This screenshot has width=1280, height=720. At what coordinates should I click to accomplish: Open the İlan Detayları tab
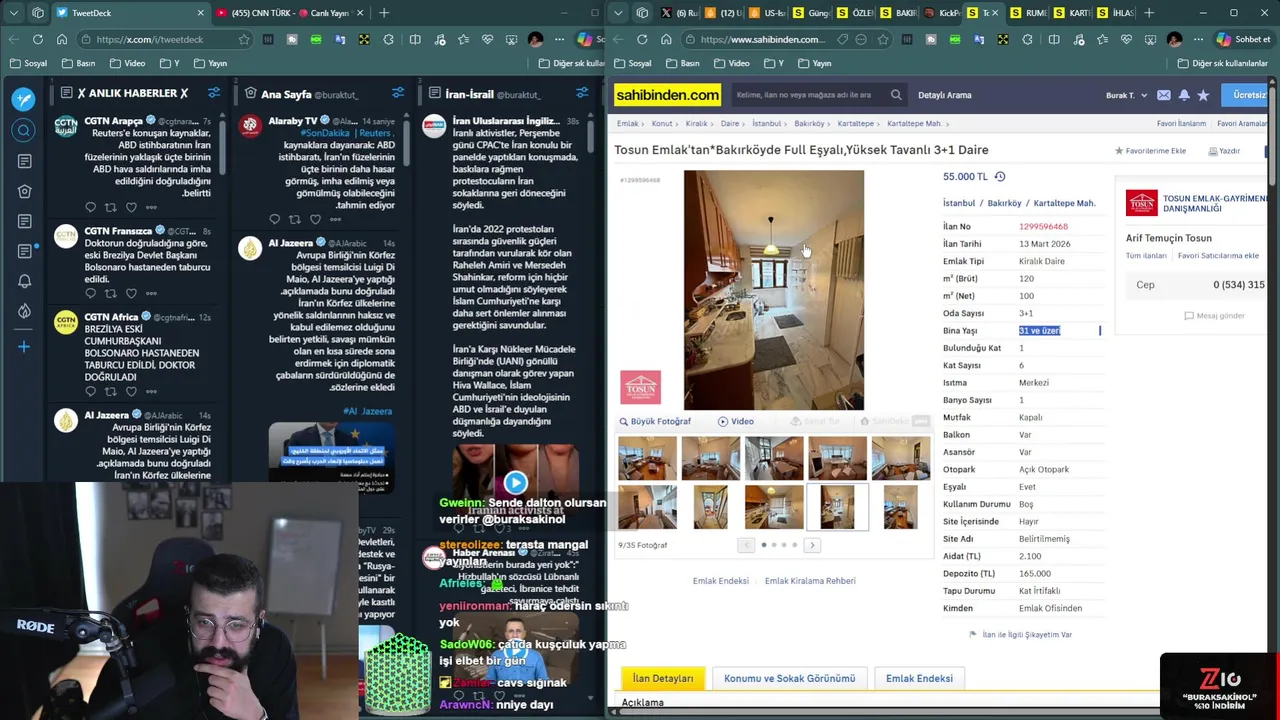click(x=663, y=678)
